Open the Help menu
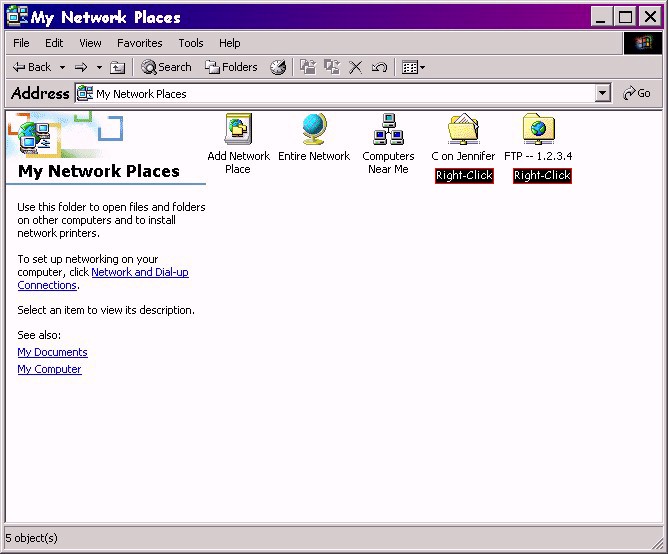 [x=230, y=43]
